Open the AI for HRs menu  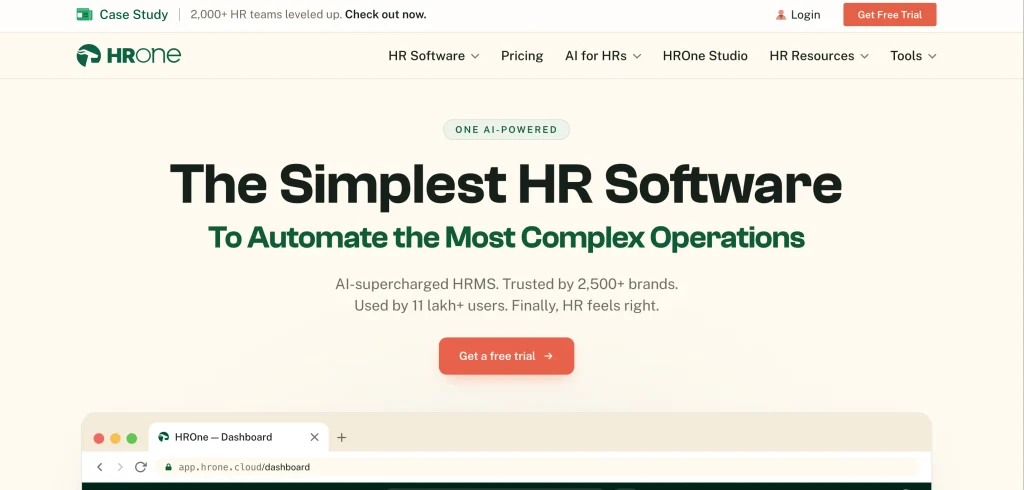click(596, 56)
